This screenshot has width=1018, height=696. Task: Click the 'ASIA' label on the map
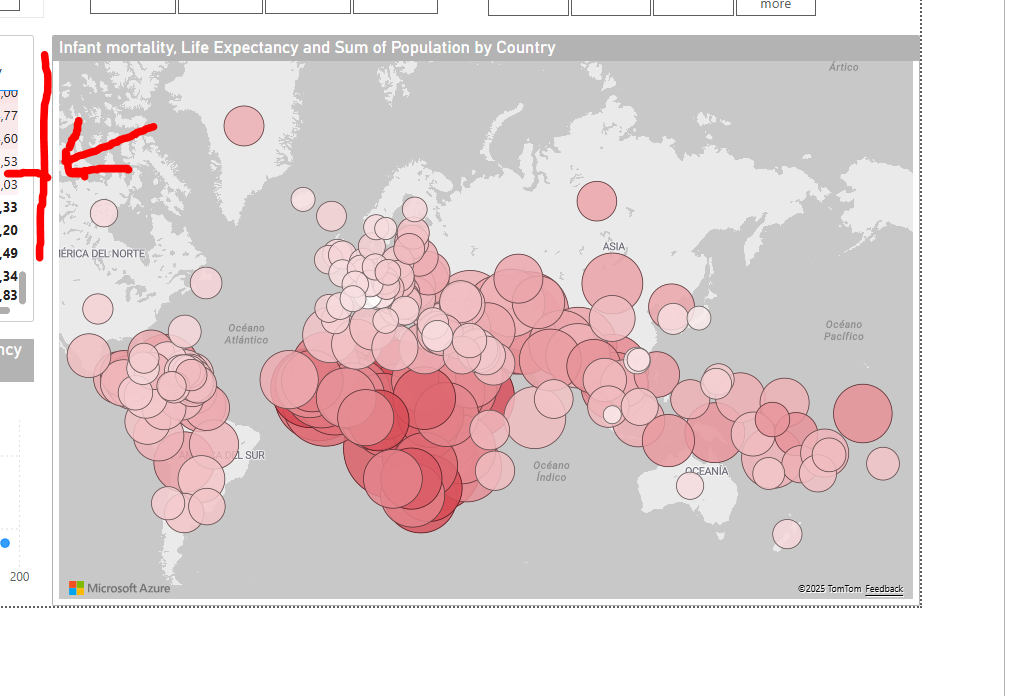coord(613,246)
